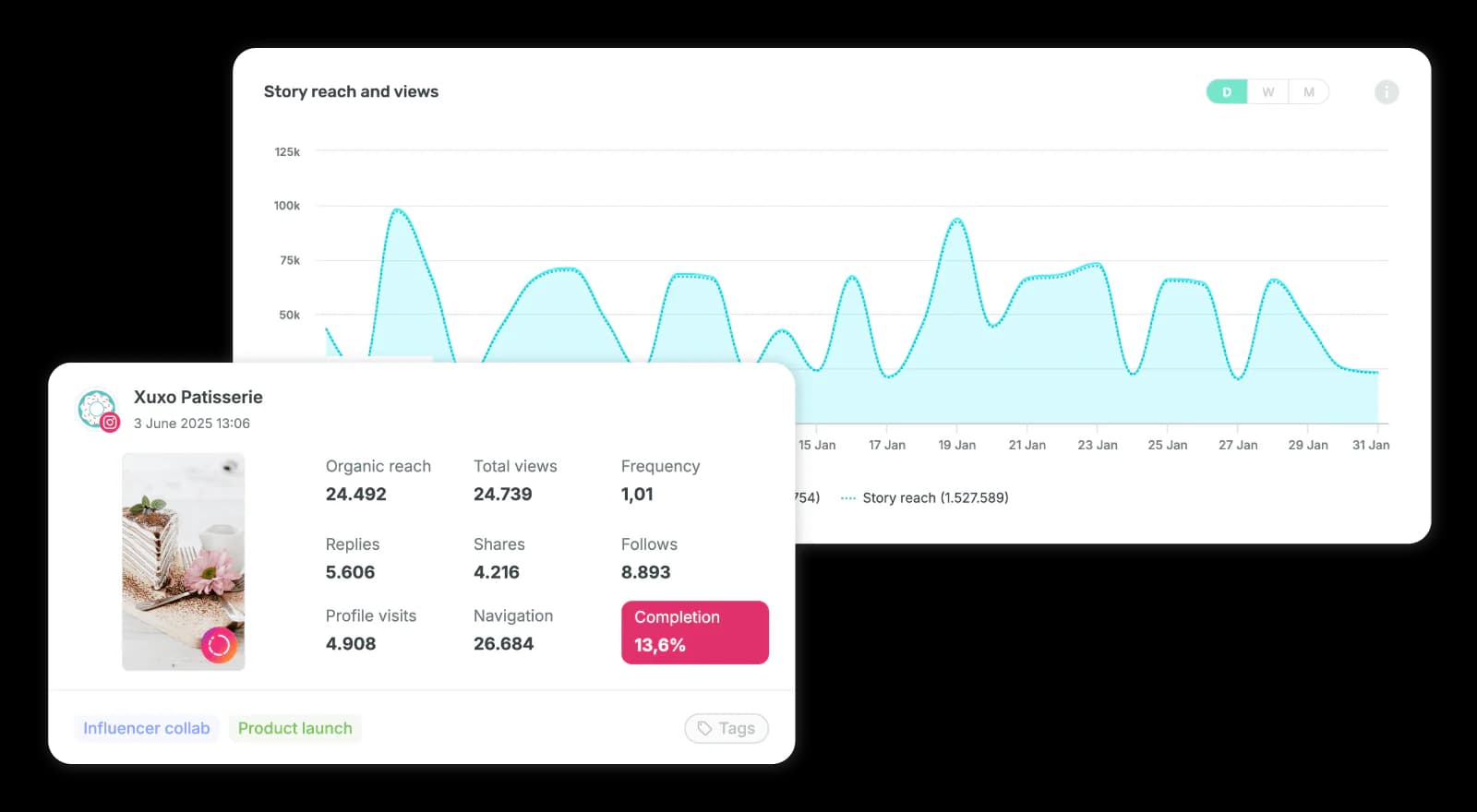The width and height of the screenshot is (1477, 812).
Task: Select the Influencer collab tag
Action: click(147, 728)
